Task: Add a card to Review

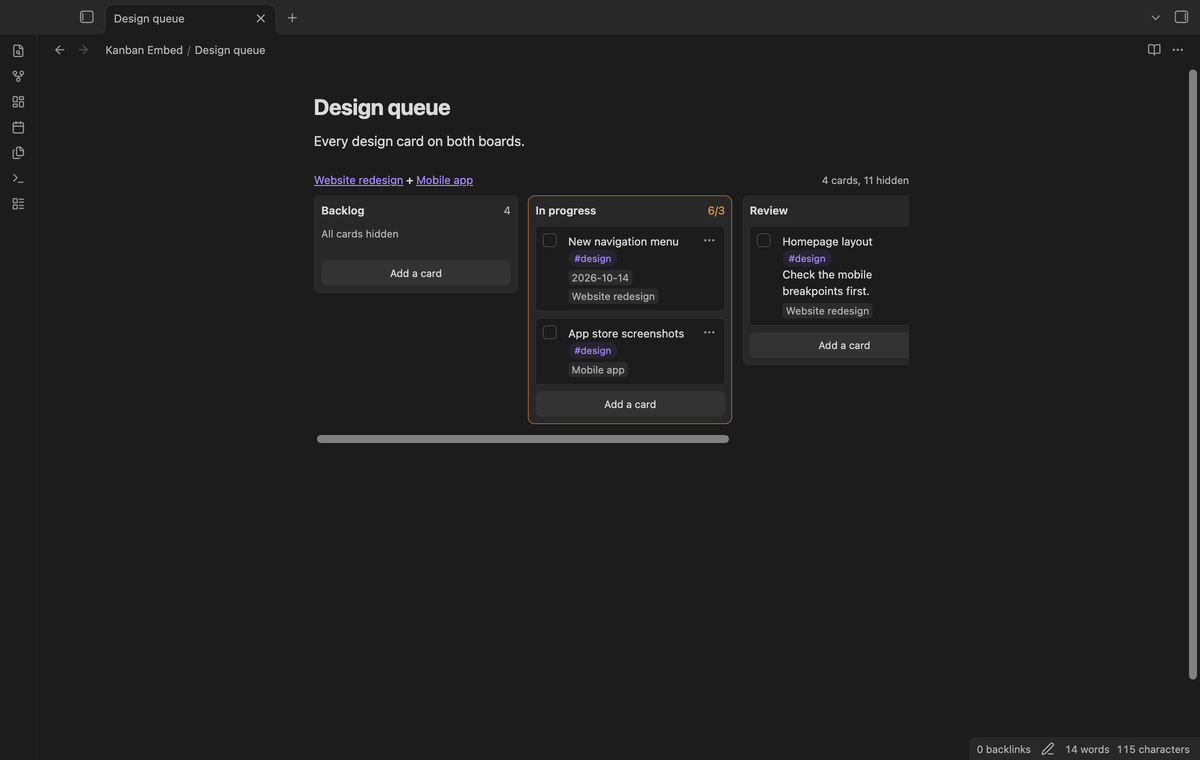Action: tap(830, 345)
